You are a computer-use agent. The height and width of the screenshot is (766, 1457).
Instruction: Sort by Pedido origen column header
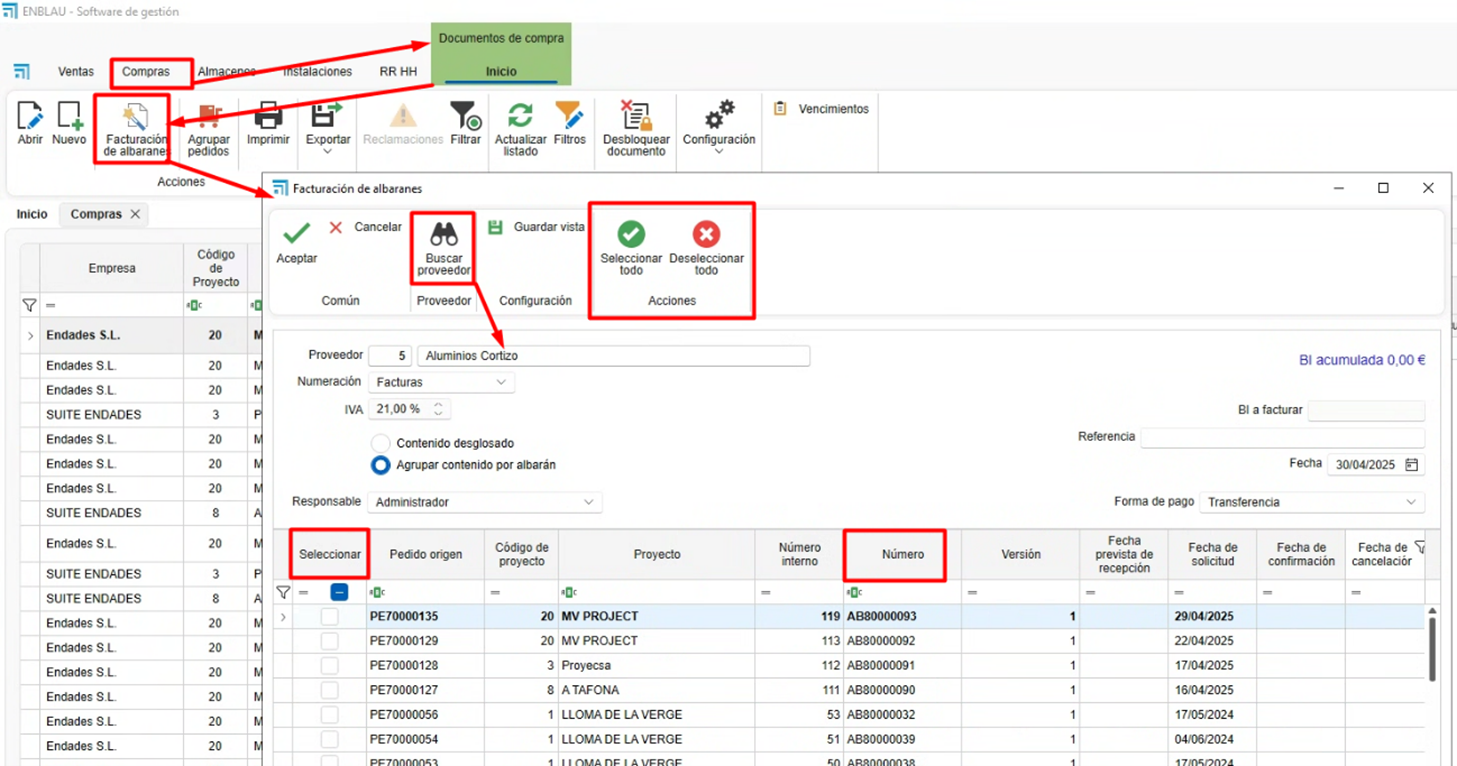point(426,554)
